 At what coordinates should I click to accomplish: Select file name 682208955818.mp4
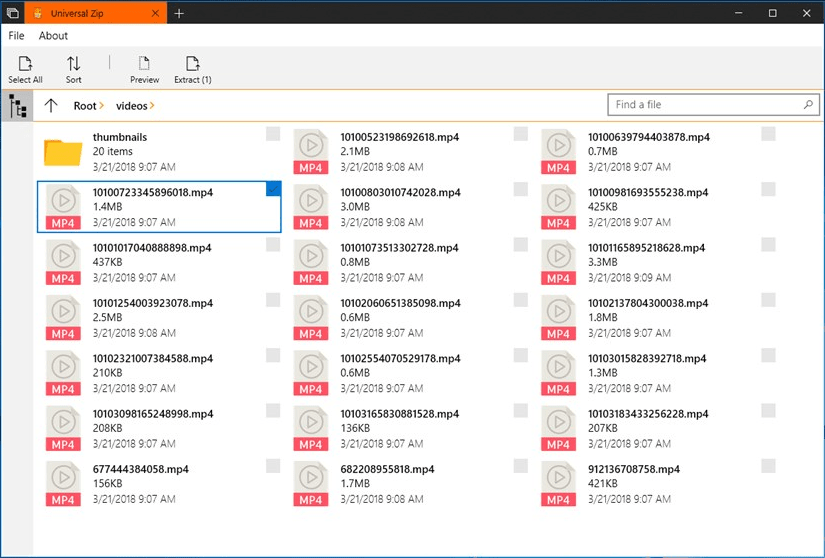coord(387,469)
